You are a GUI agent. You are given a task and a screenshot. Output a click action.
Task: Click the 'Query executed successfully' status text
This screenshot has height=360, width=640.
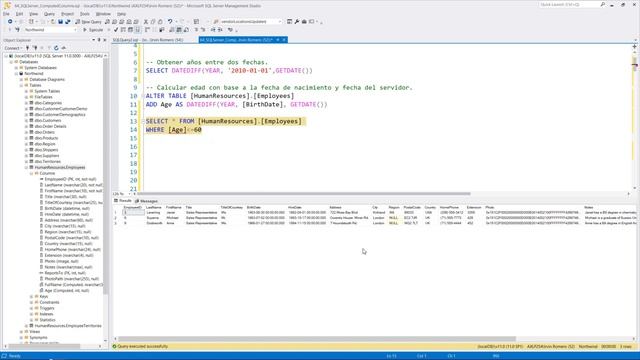pyautogui.click(x=142, y=347)
